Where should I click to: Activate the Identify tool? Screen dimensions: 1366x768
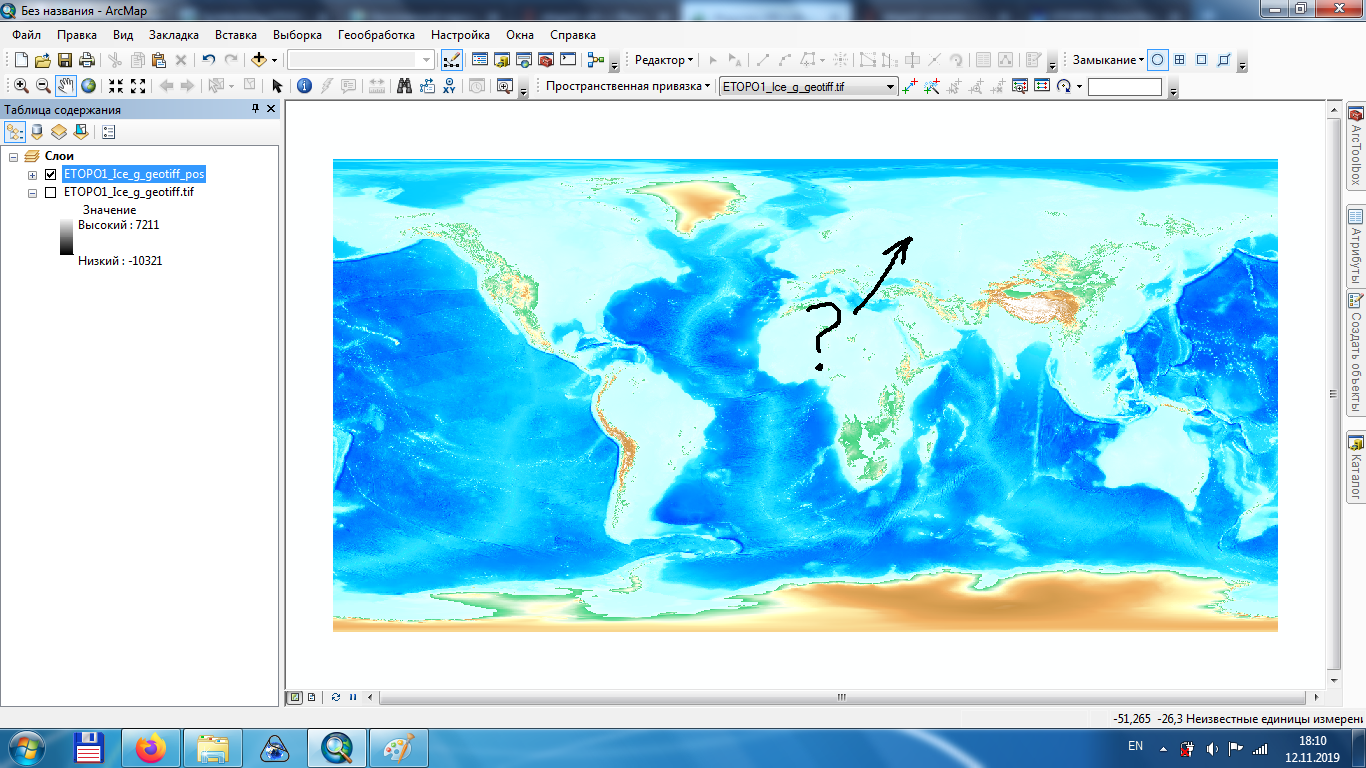point(304,86)
